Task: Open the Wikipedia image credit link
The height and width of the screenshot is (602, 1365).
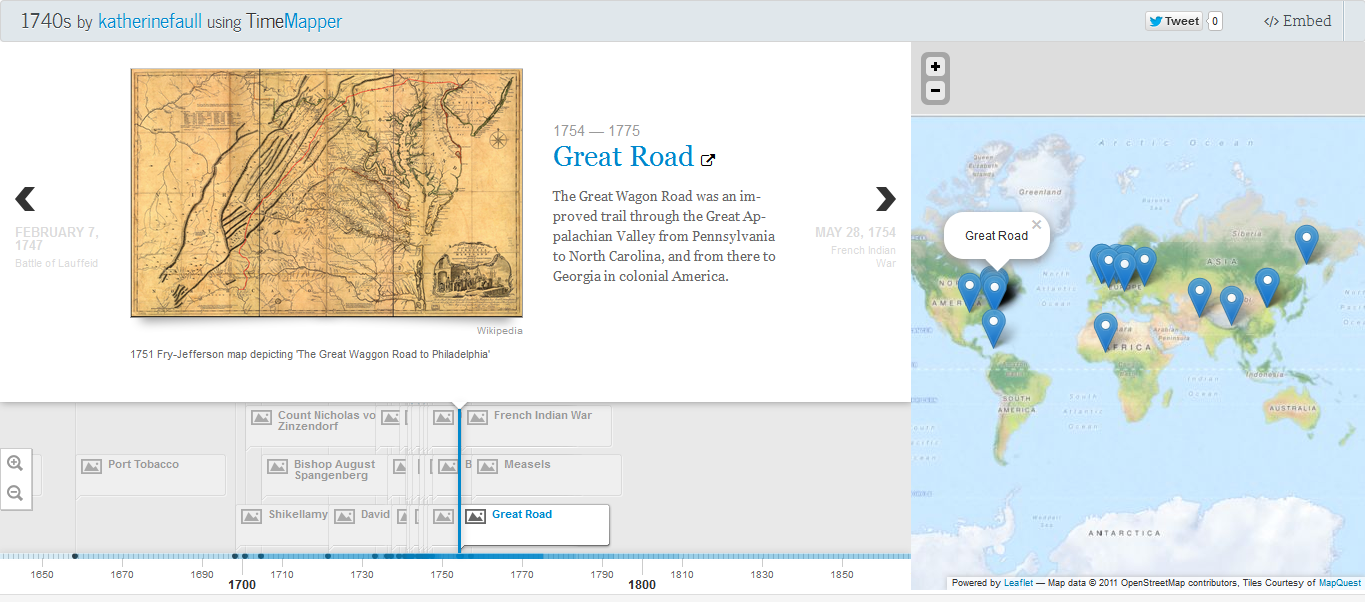Action: [499, 331]
